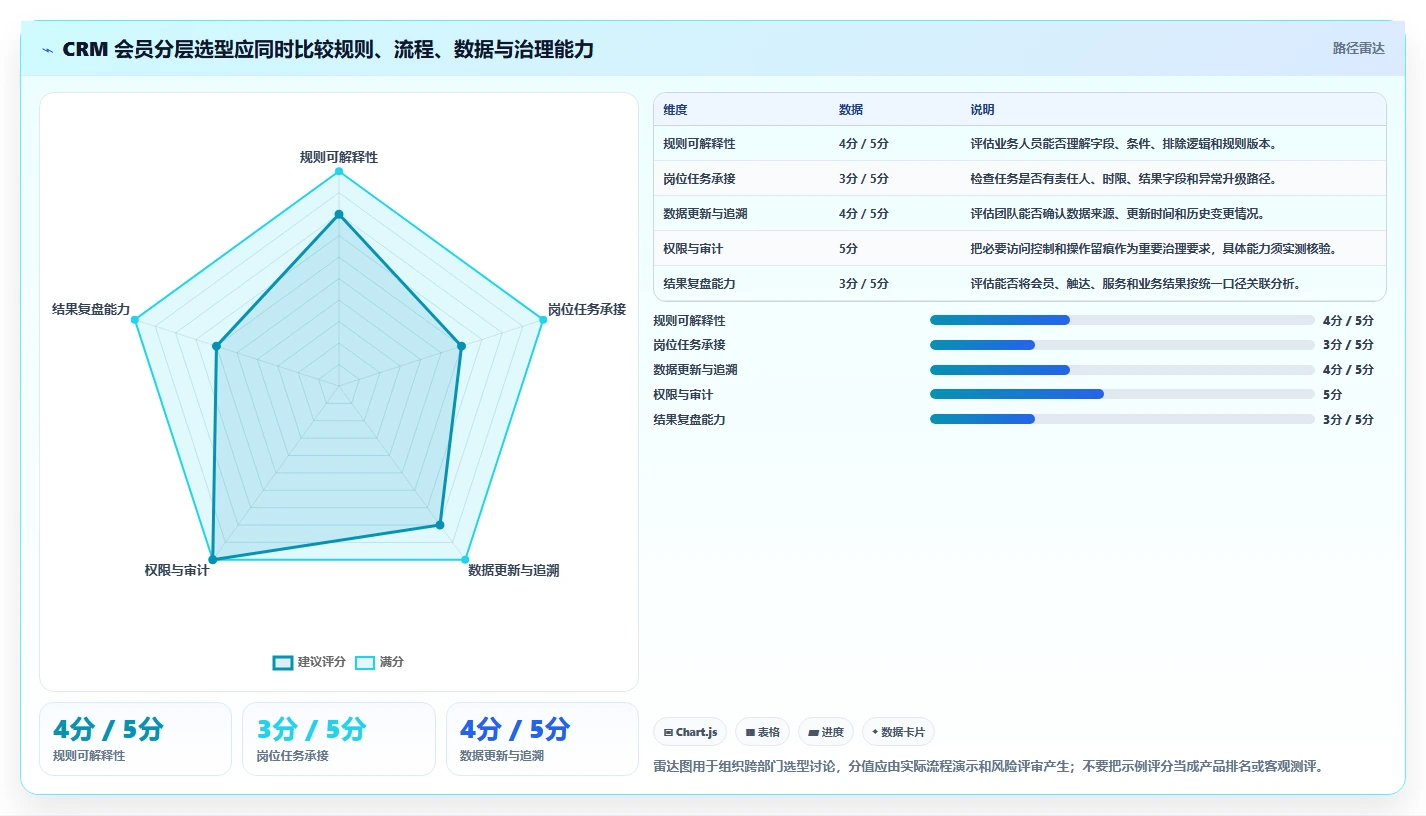Click the description starting 评估能否将会员
1426x816 pixels.
[x=1136, y=284]
